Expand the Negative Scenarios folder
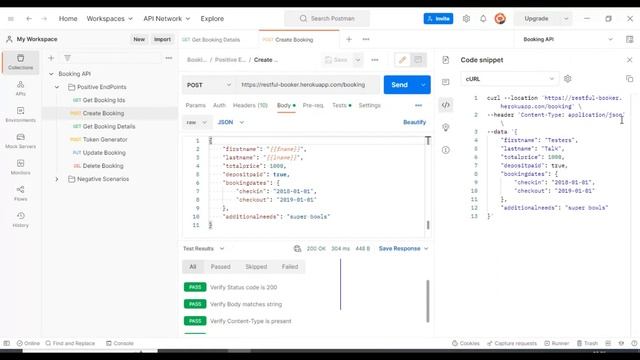Screen dimensions: 640x360 pos(57,179)
